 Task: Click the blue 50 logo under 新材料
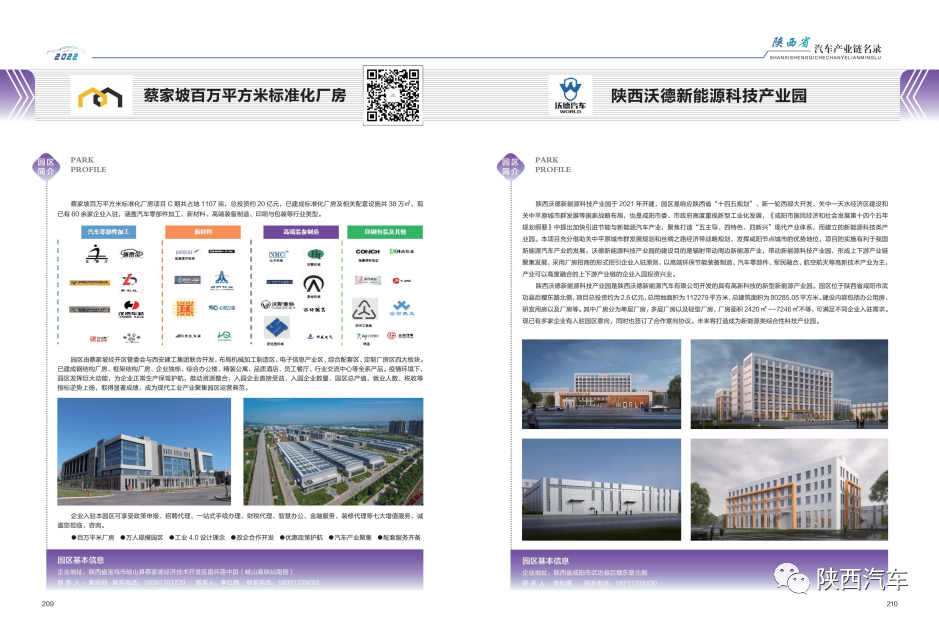click(x=222, y=308)
